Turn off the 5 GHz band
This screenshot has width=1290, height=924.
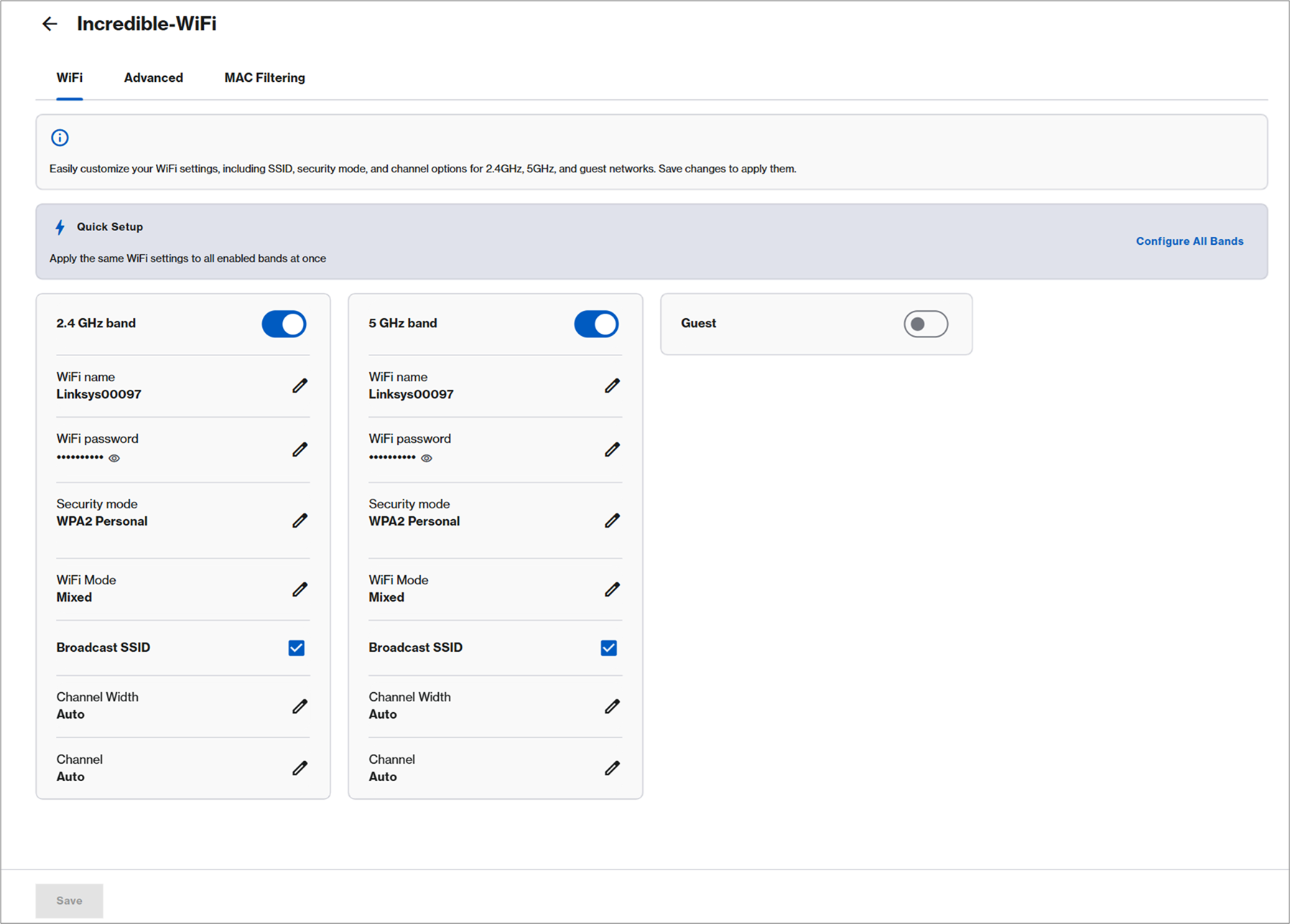(x=596, y=324)
